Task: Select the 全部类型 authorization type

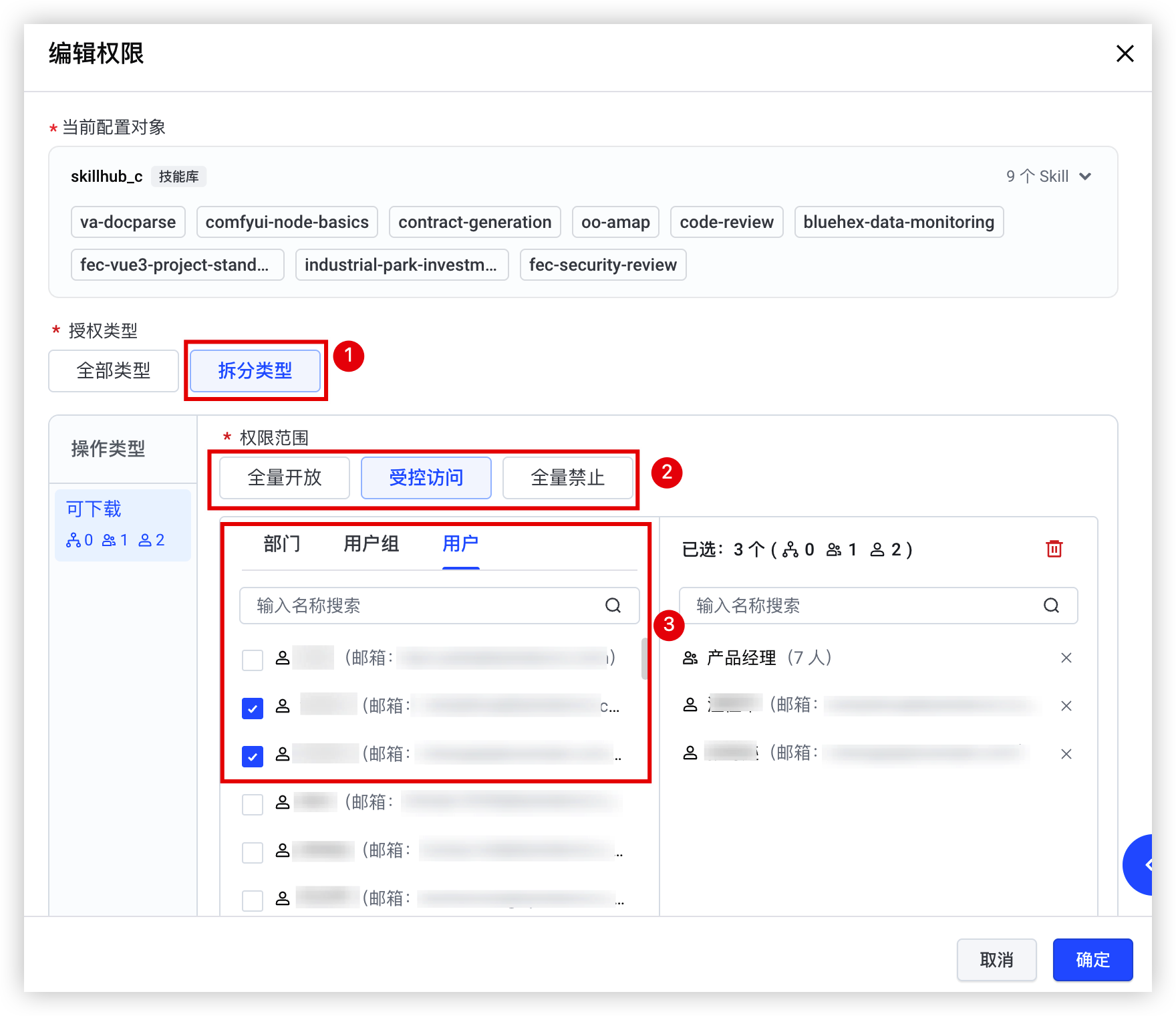Action: [x=114, y=371]
